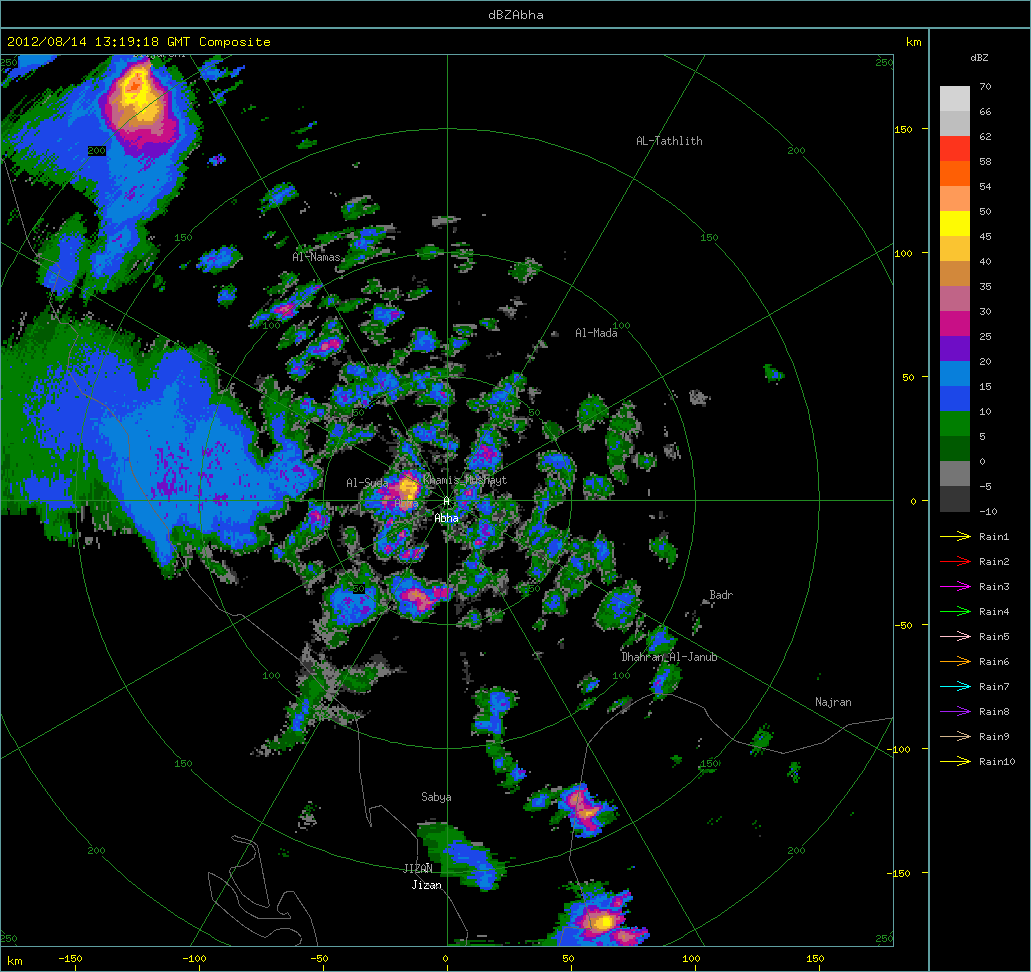This screenshot has width=1031, height=972.
Task: Click the Sabya town label
Action: [436, 797]
